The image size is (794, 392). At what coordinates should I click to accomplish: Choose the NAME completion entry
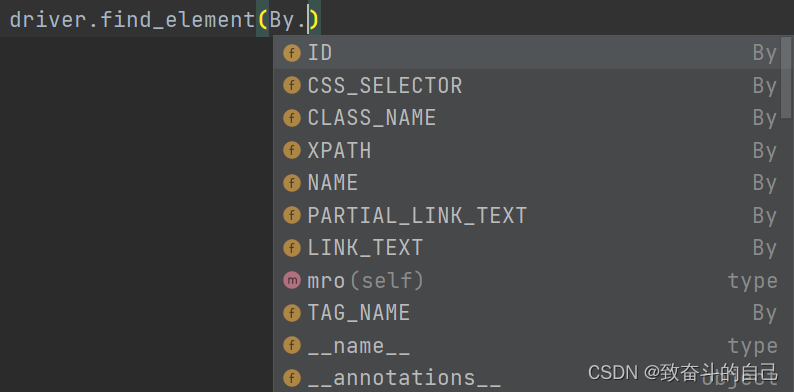[x=527, y=183]
